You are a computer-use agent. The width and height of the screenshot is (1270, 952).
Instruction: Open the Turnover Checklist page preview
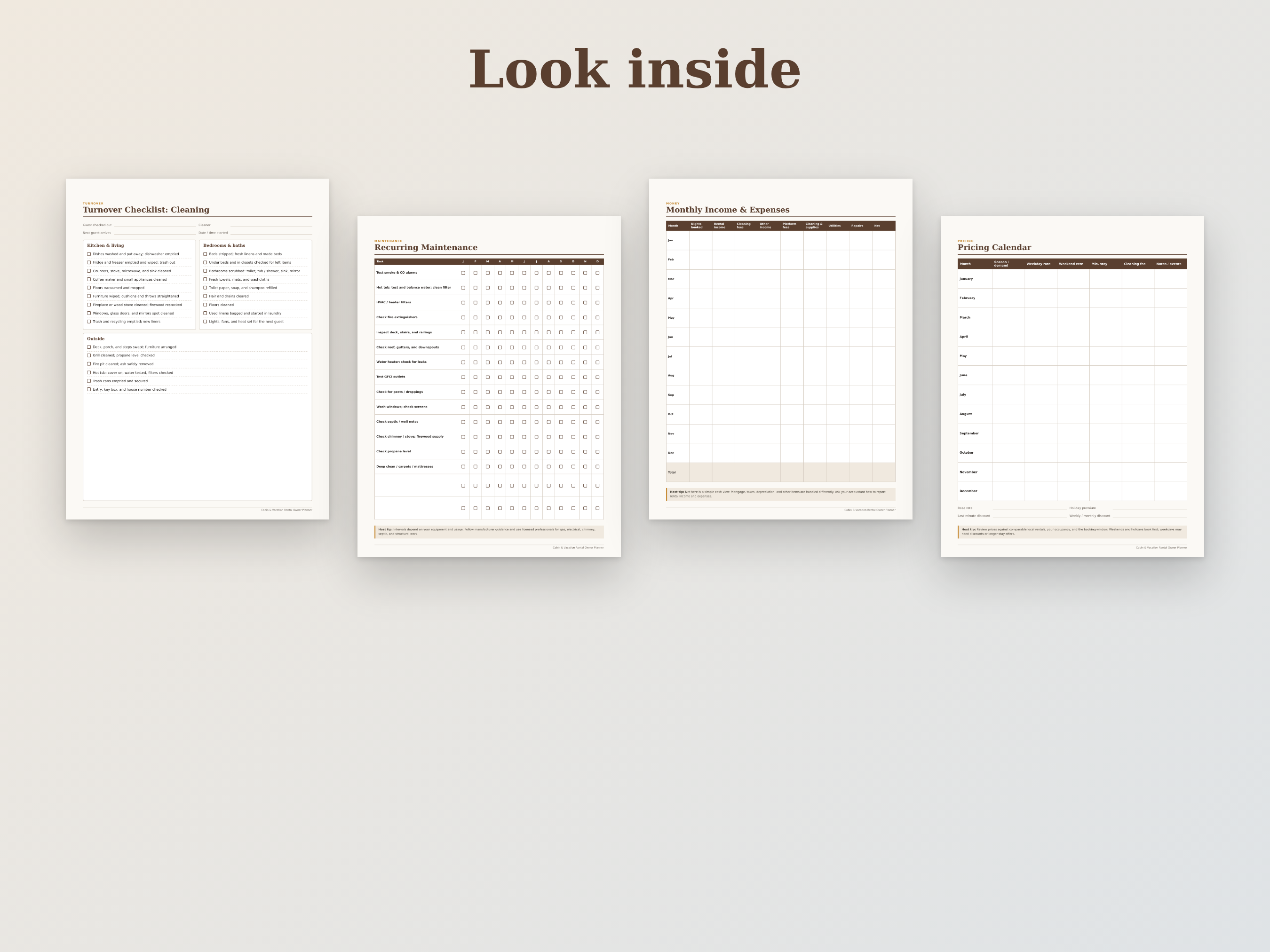(198, 349)
